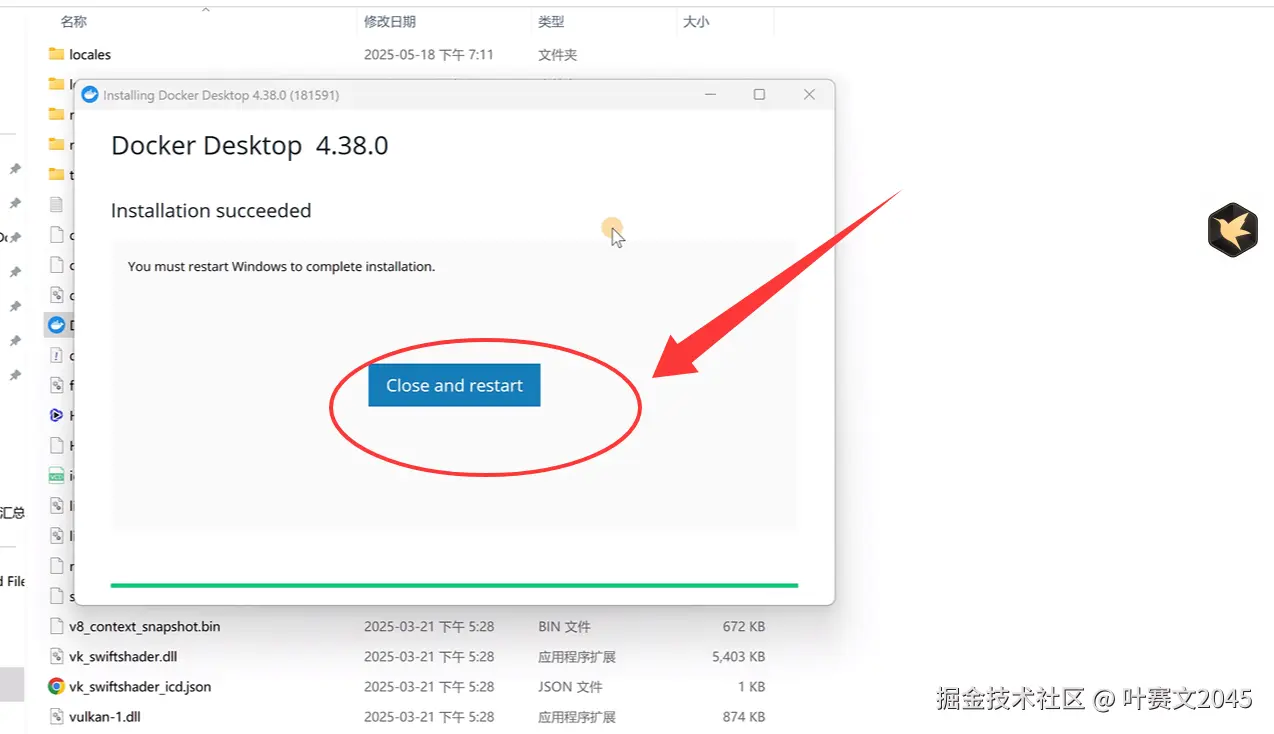Click the restart Windows message text

pos(281,267)
